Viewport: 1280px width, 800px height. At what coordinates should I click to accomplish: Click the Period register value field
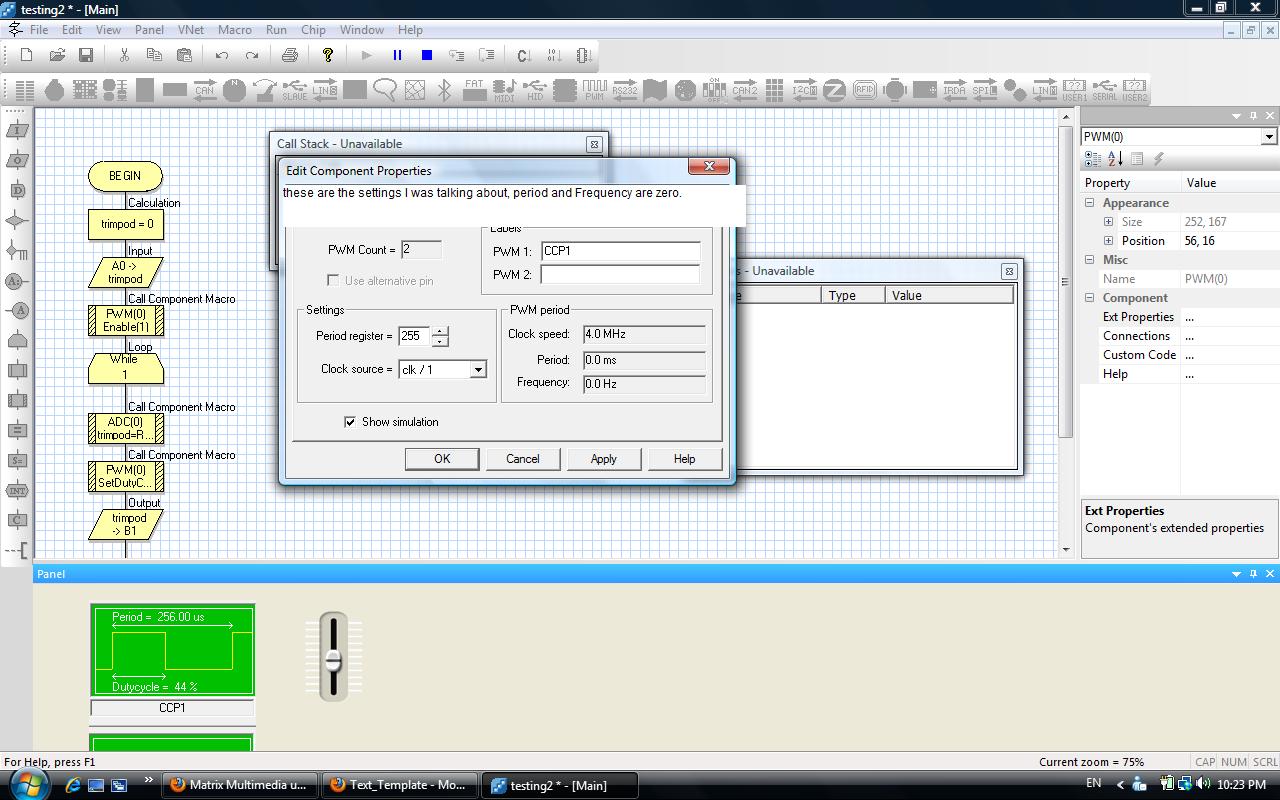(414, 337)
